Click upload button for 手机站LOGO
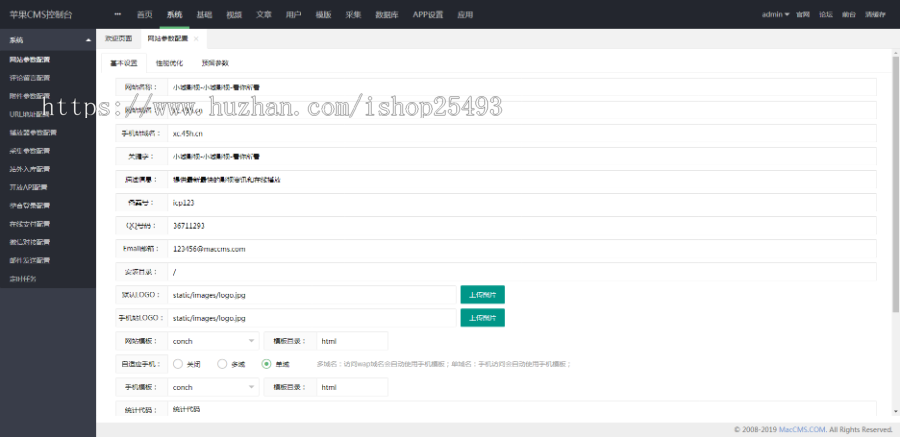 482,317
